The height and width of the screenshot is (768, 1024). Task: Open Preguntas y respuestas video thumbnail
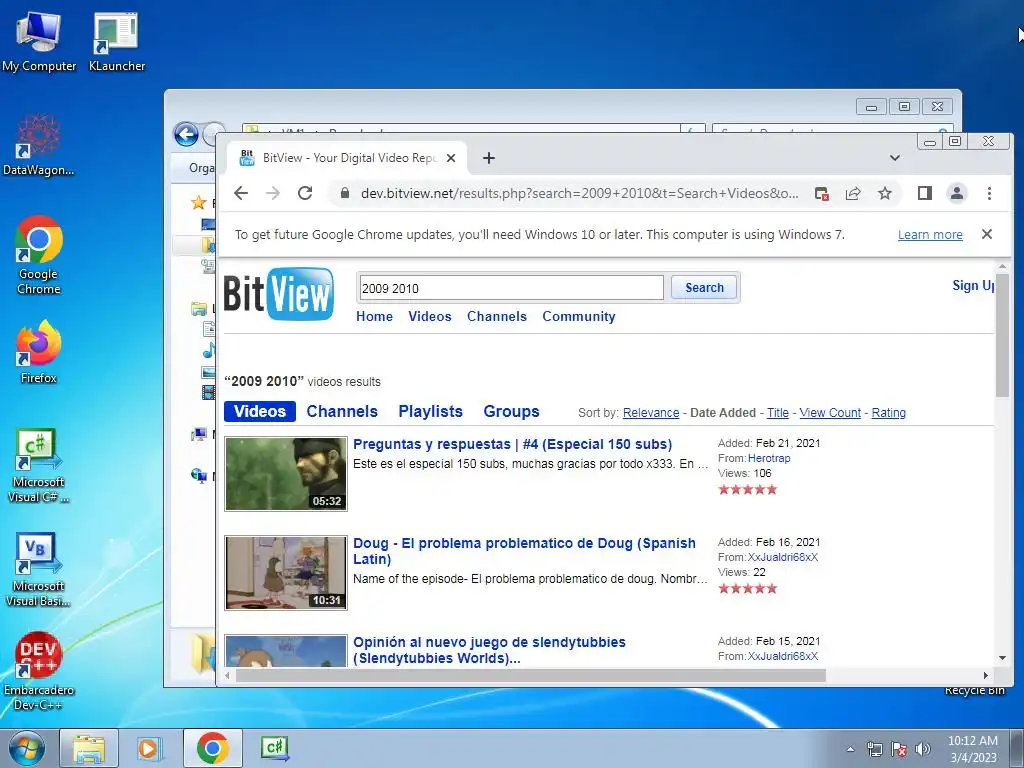[x=286, y=473]
